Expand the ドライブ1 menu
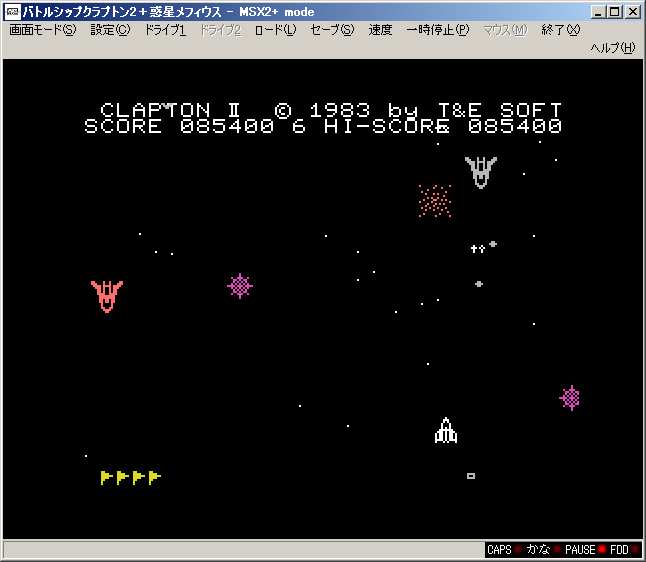Viewport: 646px width, 562px height. tap(165, 30)
